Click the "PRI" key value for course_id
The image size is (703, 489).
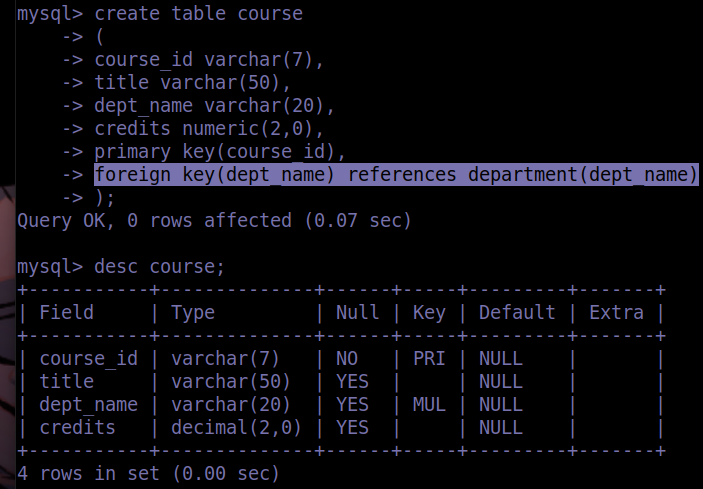tap(429, 358)
